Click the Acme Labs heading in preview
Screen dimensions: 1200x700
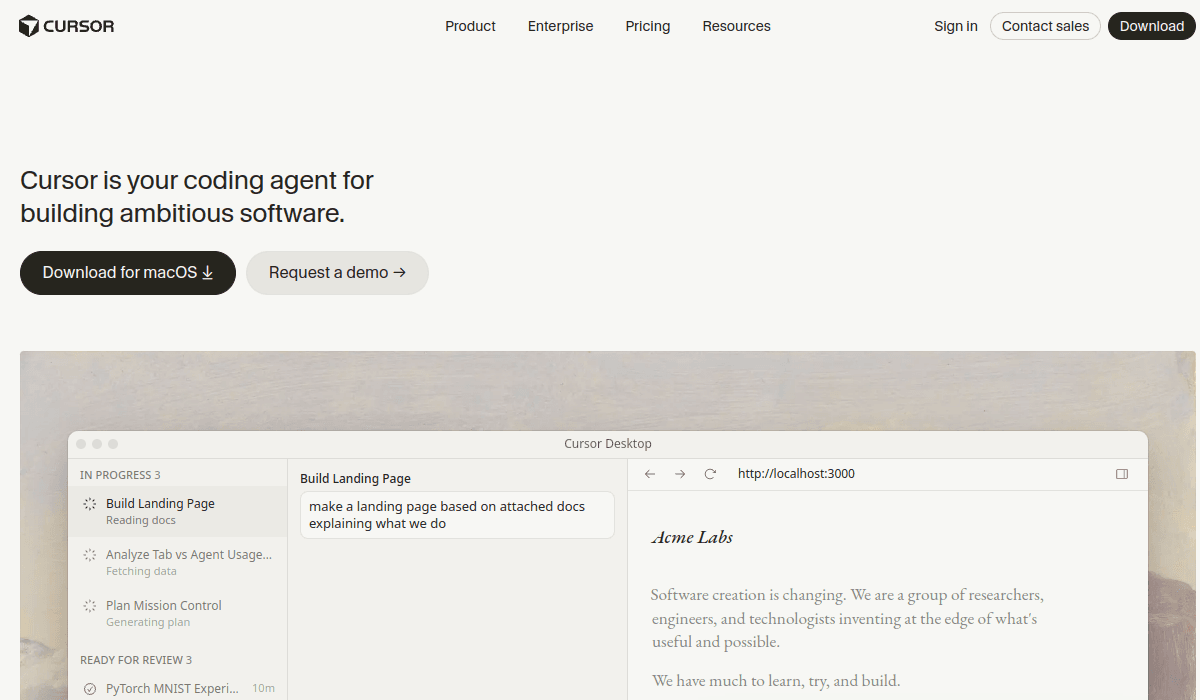pos(692,537)
